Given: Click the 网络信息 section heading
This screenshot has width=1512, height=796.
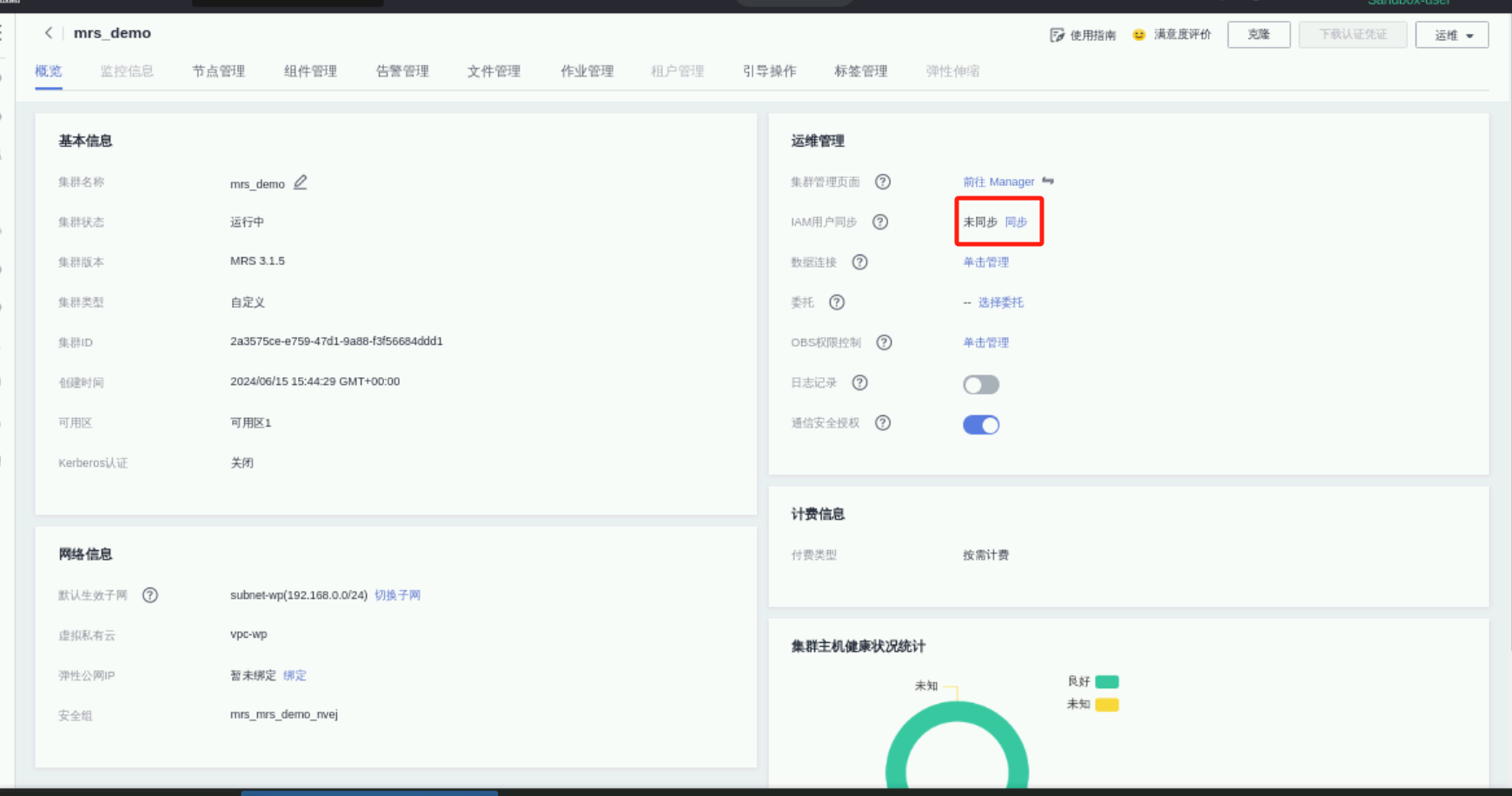Looking at the screenshot, I should tap(85, 554).
